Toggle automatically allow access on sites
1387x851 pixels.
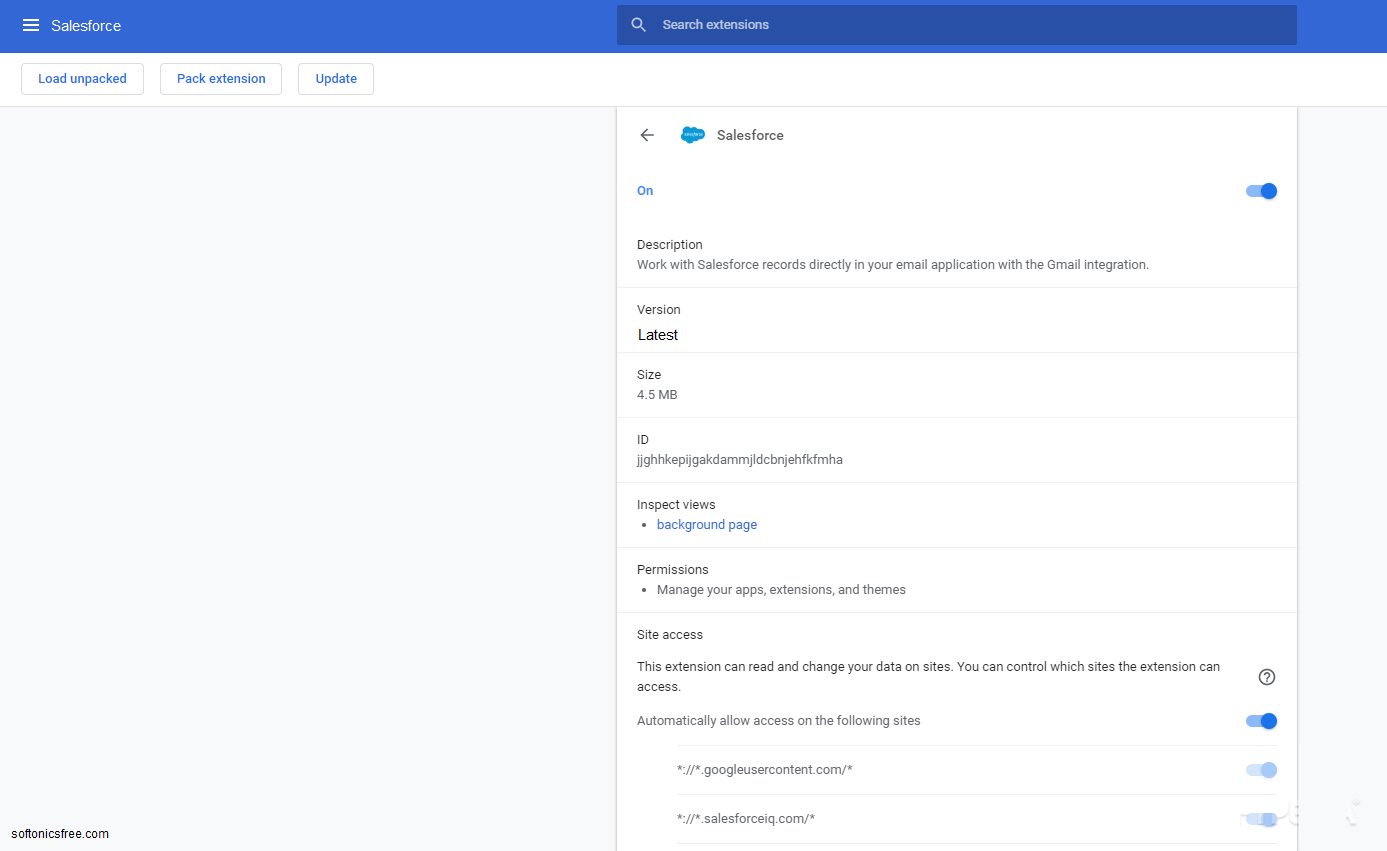pyautogui.click(x=1261, y=721)
